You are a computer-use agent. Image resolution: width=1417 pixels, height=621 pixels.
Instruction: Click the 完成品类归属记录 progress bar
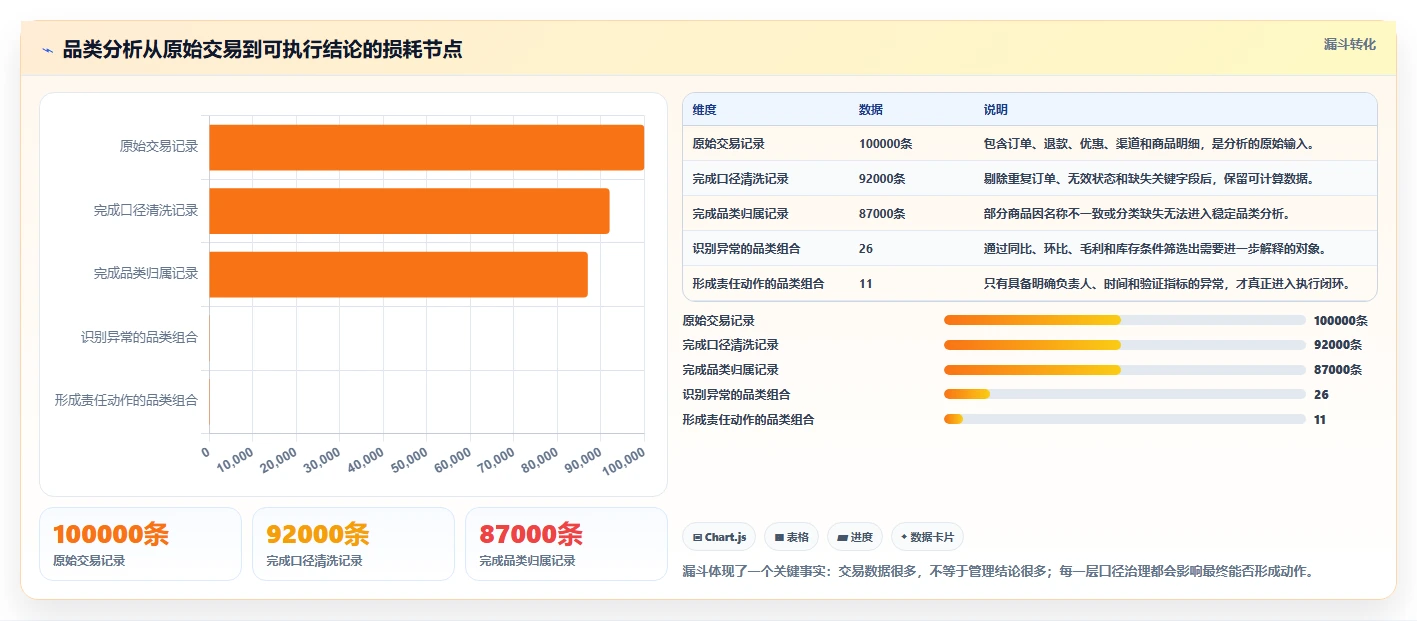[x=1124, y=370]
